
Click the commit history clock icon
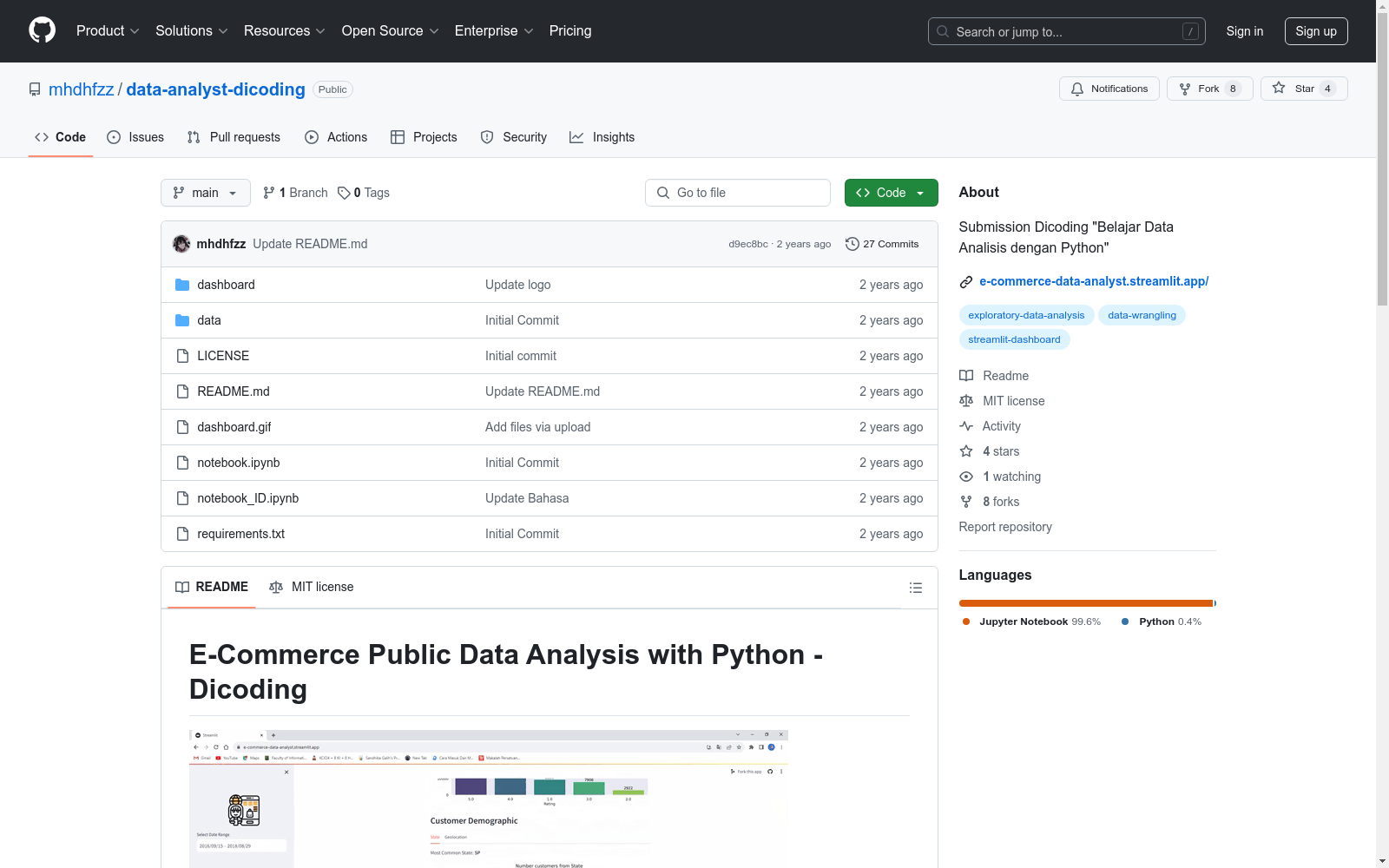point(852,244)
